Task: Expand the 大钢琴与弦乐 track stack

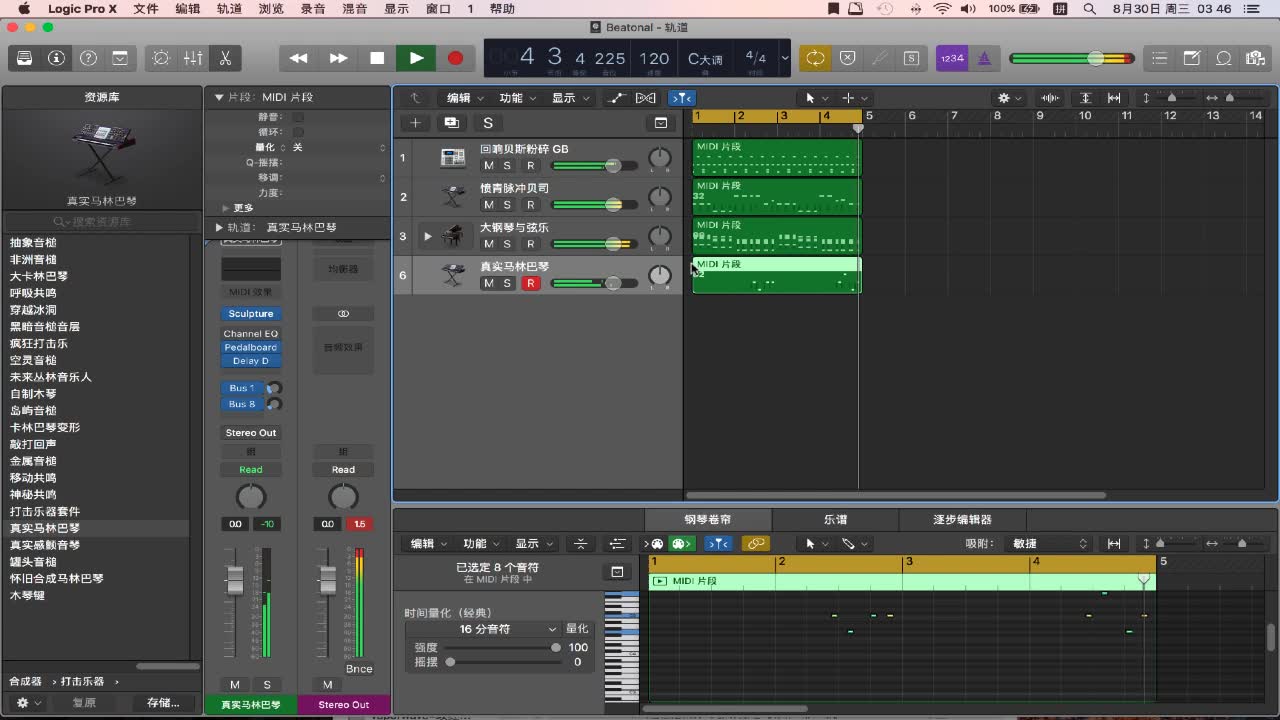Action: point(428,236)
